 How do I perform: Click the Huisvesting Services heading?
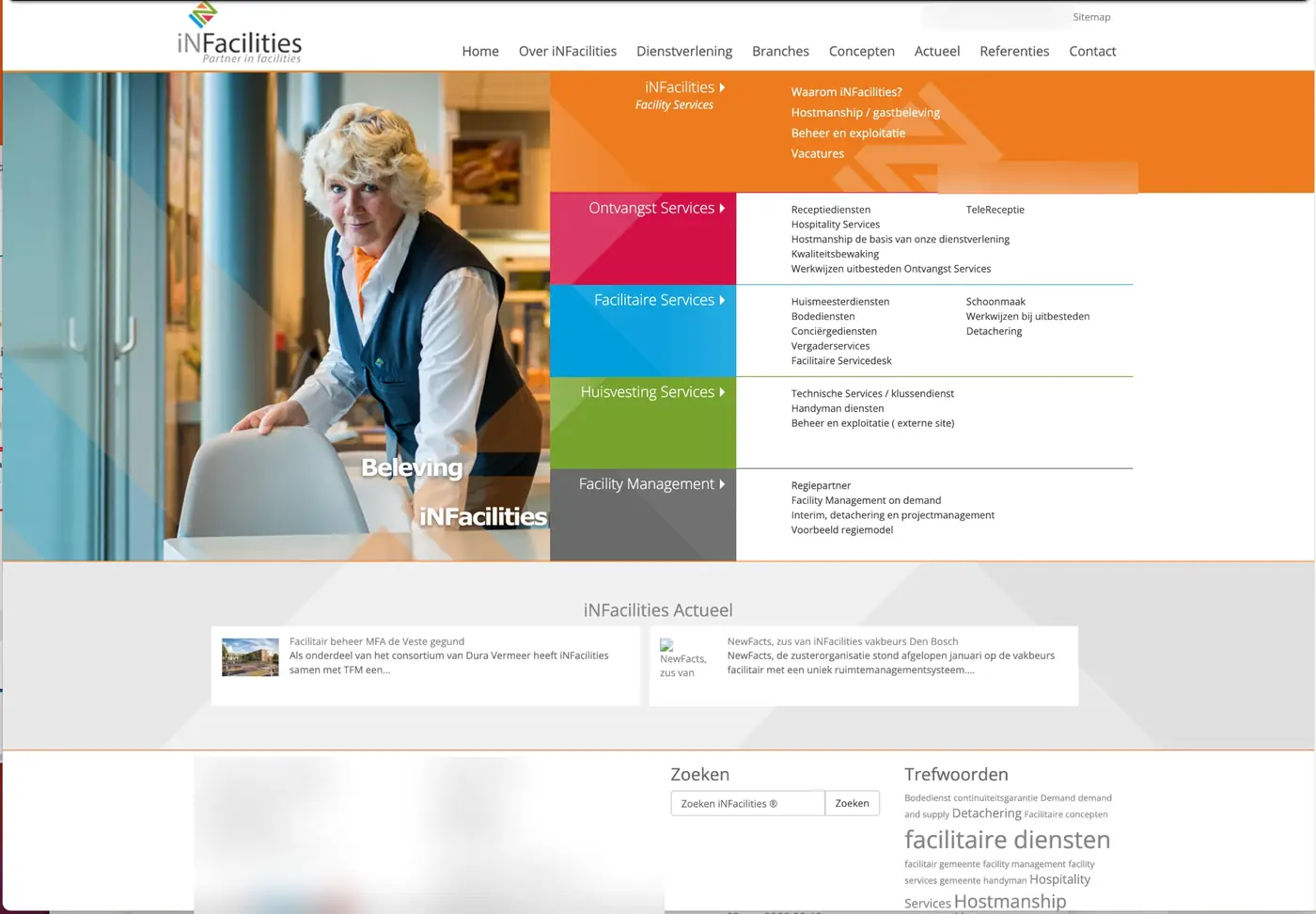click(648, 392)
